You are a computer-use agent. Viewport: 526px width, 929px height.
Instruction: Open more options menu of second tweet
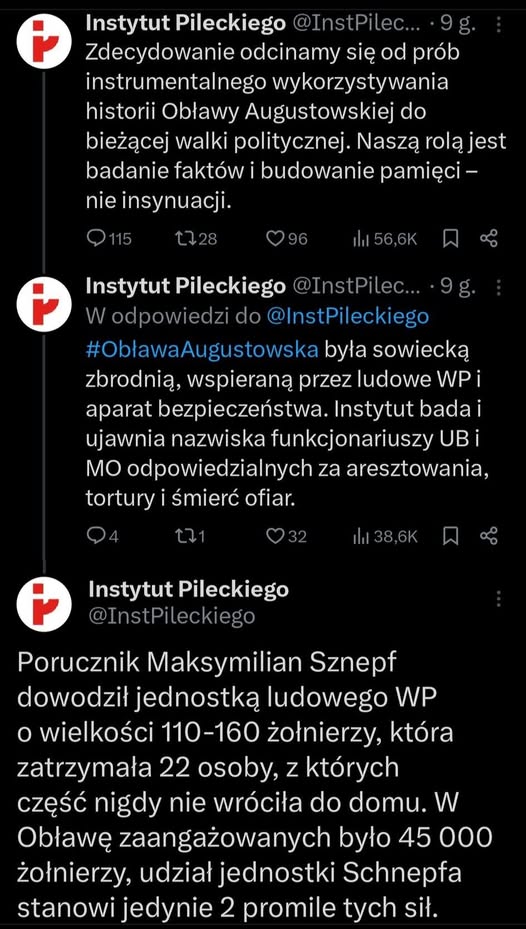point(498,288)
